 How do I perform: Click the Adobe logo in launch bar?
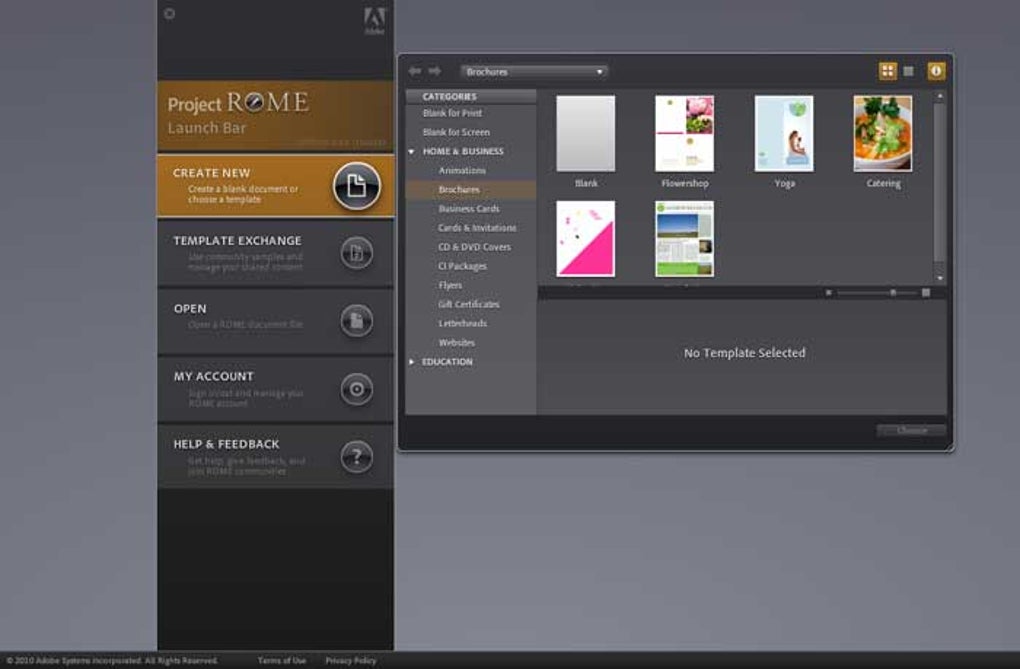(x=375, y=20)
